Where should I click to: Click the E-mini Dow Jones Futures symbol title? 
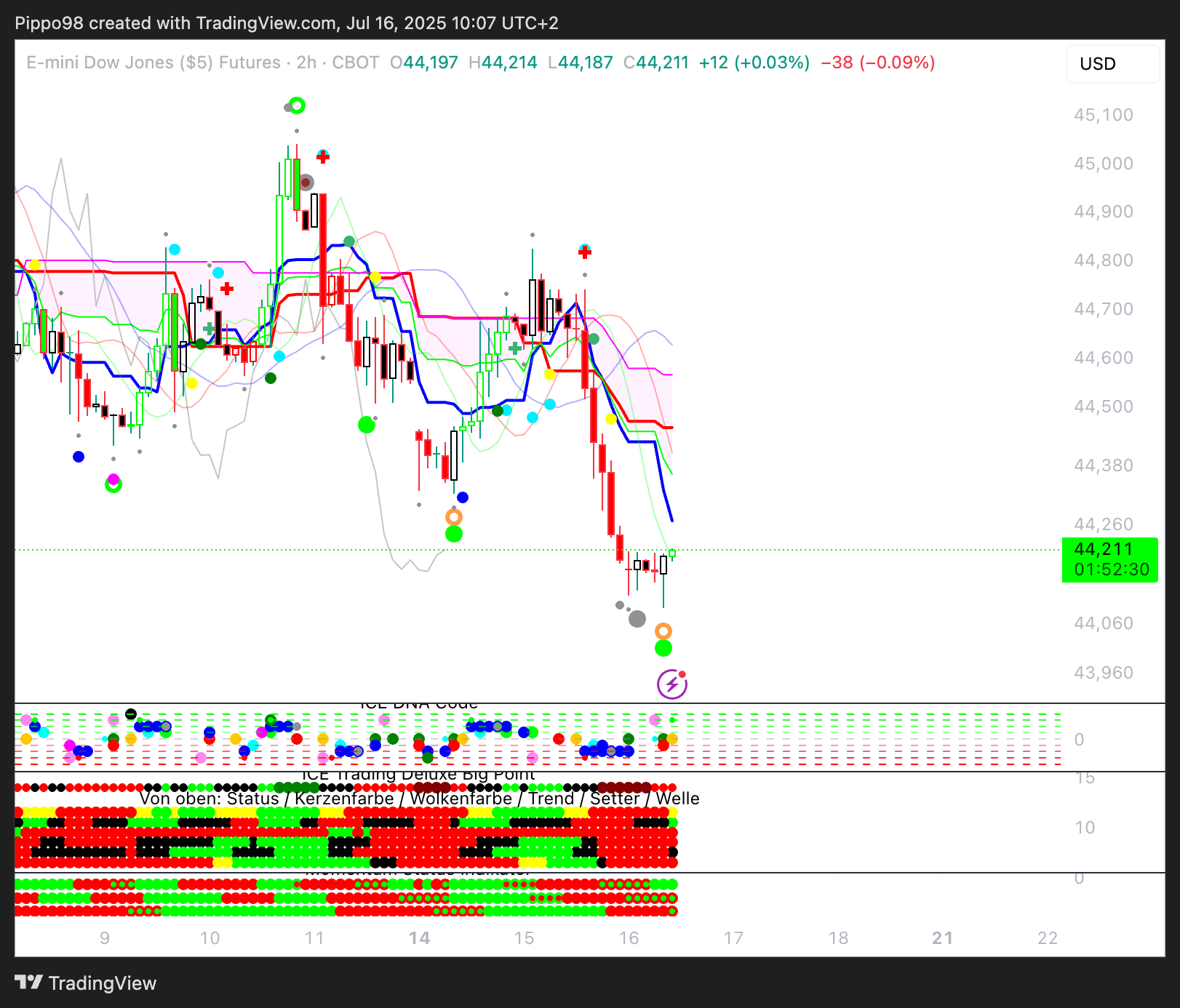153,63
